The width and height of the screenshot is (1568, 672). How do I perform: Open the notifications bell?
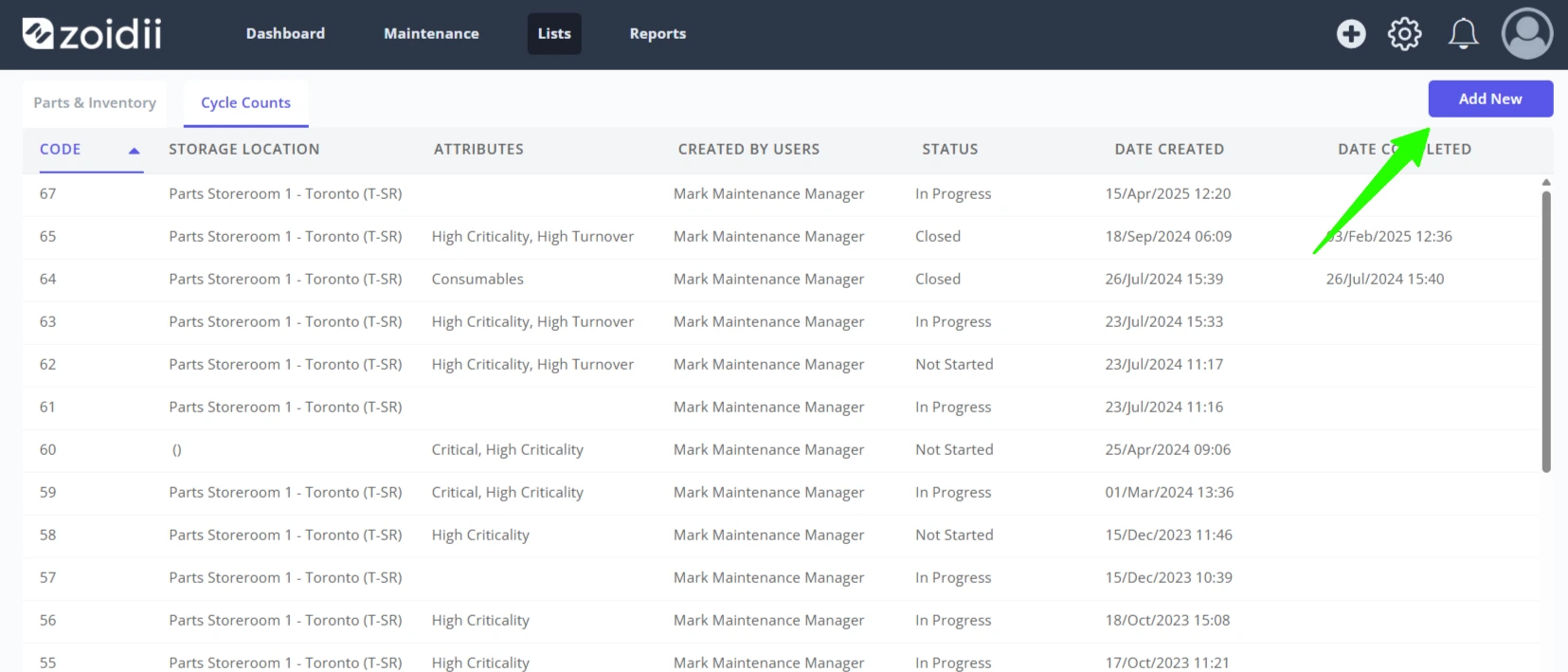[1463, 34]
